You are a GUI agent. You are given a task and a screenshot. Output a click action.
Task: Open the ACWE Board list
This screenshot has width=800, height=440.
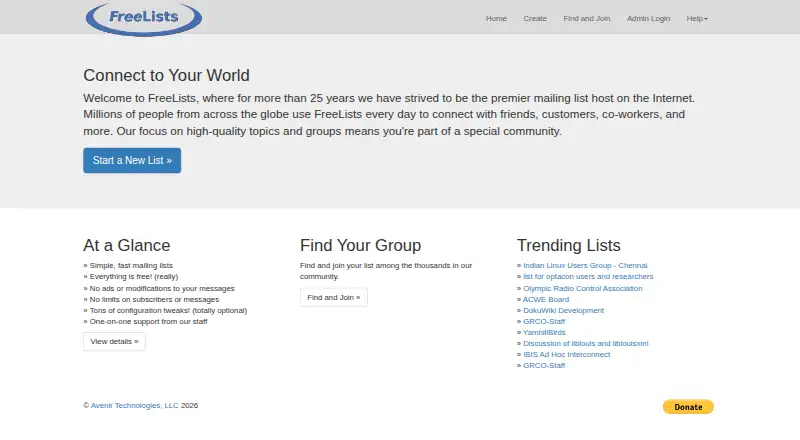click(546, 299)
